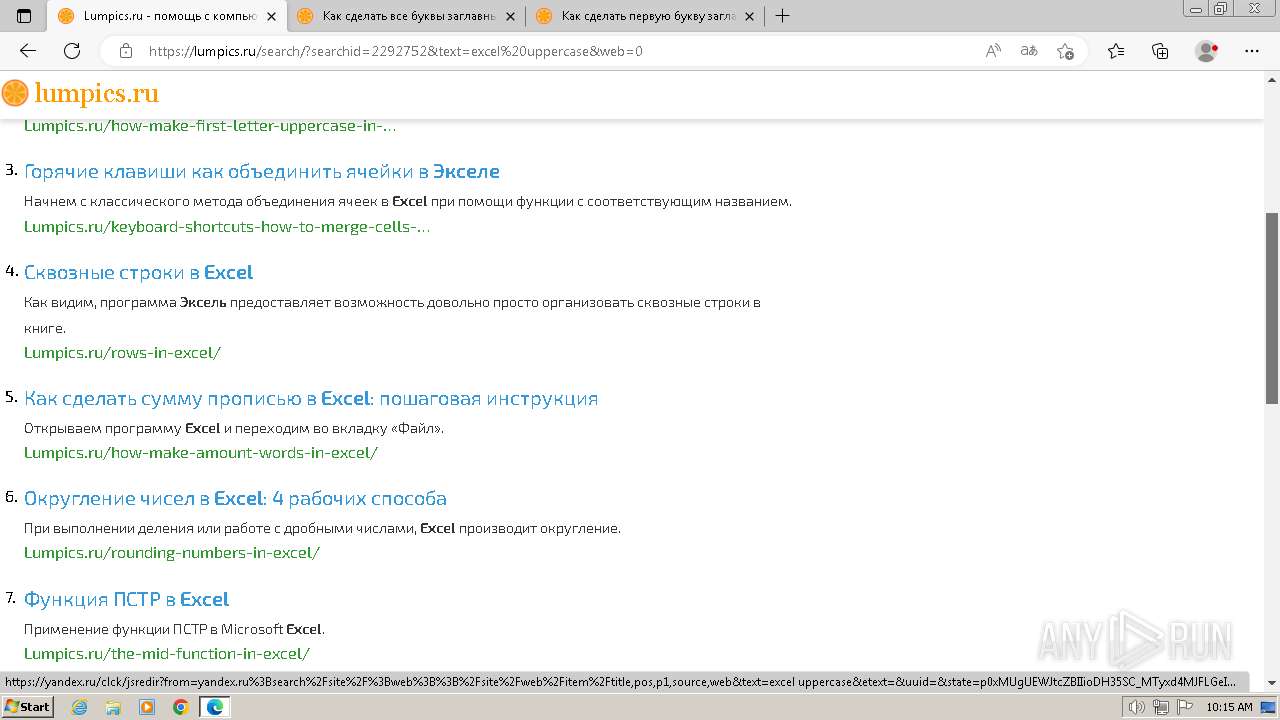This screenshot has height=720, width=1280.
Task: Click the lumpics.ru orange logo
Action: [80, 94]
